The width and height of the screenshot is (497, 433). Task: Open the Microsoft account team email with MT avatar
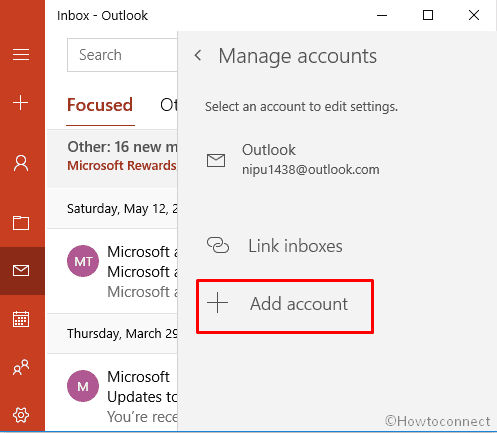point(112,271)
